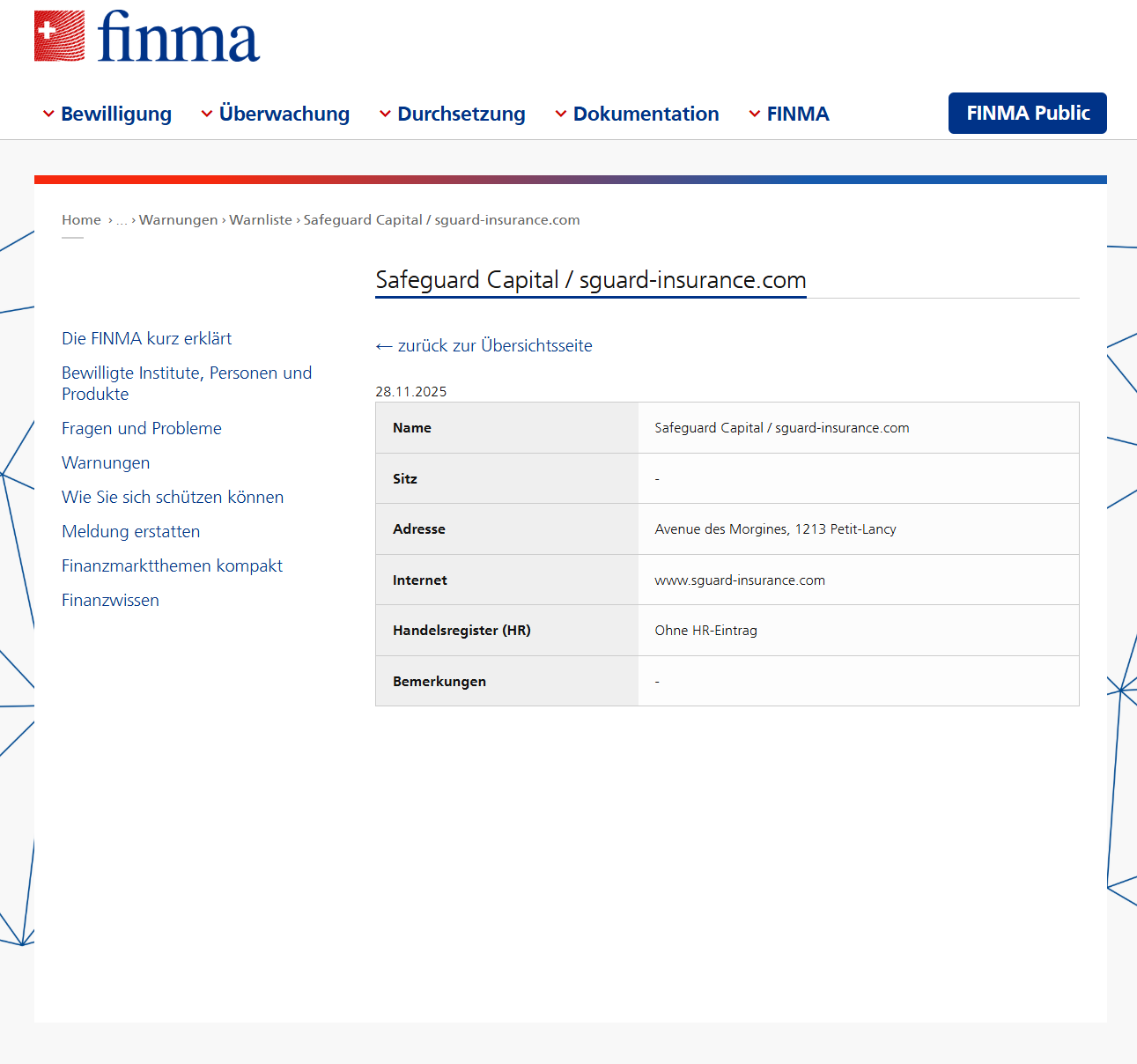Open Finanzmarktthemen kompakt sidebar link

coord(173,566)
